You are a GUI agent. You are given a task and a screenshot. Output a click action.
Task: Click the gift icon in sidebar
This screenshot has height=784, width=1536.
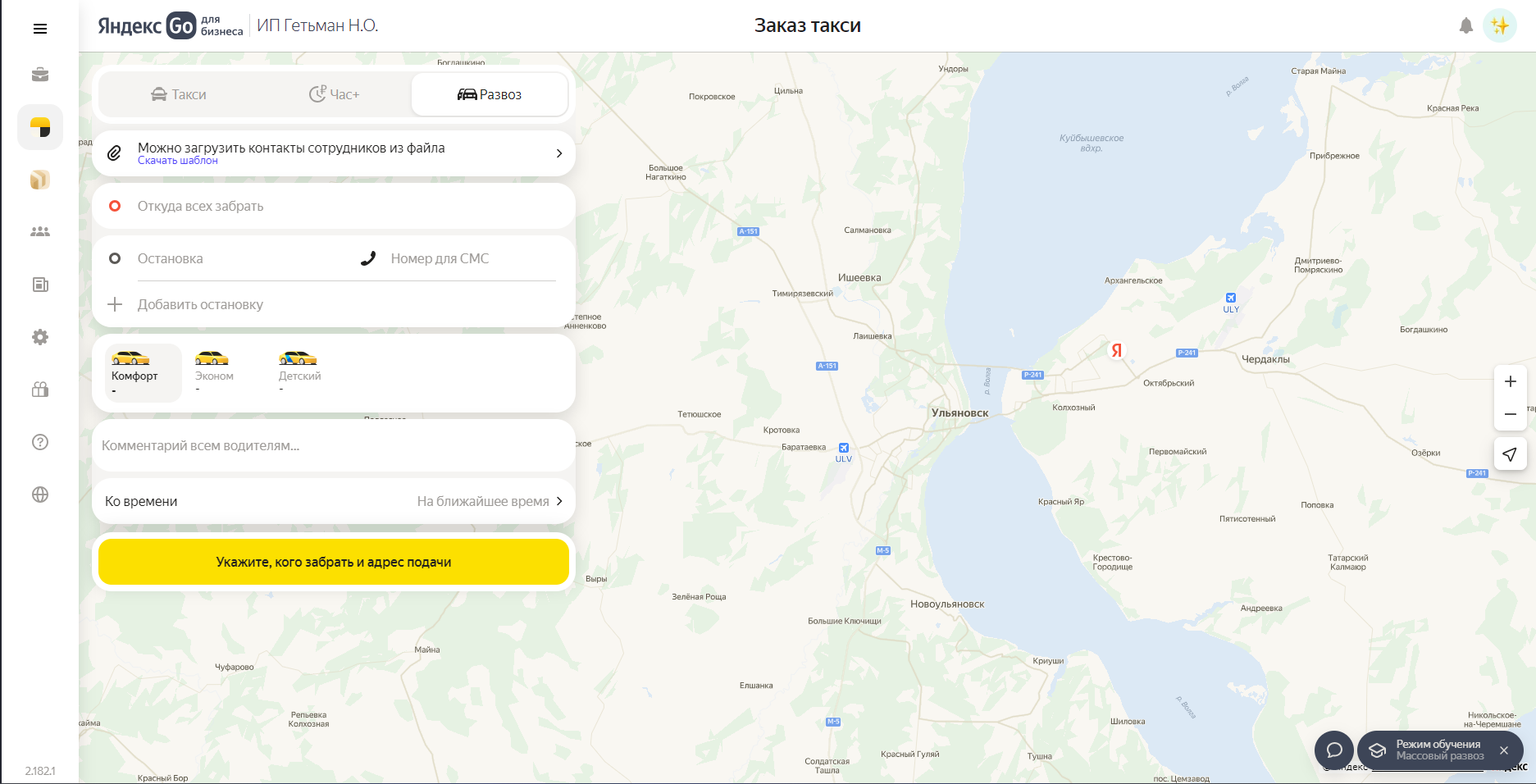point(39,390)
